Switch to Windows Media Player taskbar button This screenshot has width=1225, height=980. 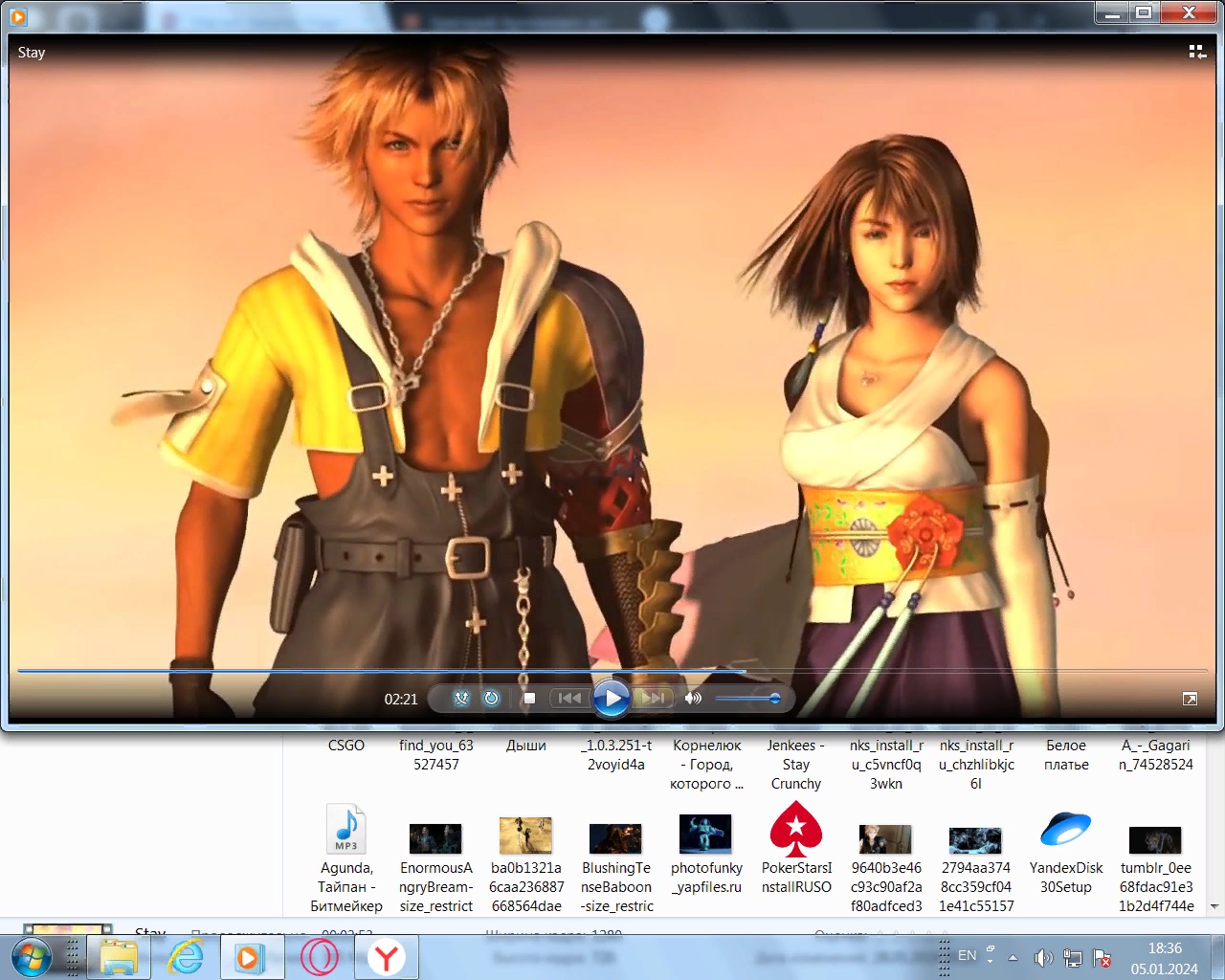[252, 957]
